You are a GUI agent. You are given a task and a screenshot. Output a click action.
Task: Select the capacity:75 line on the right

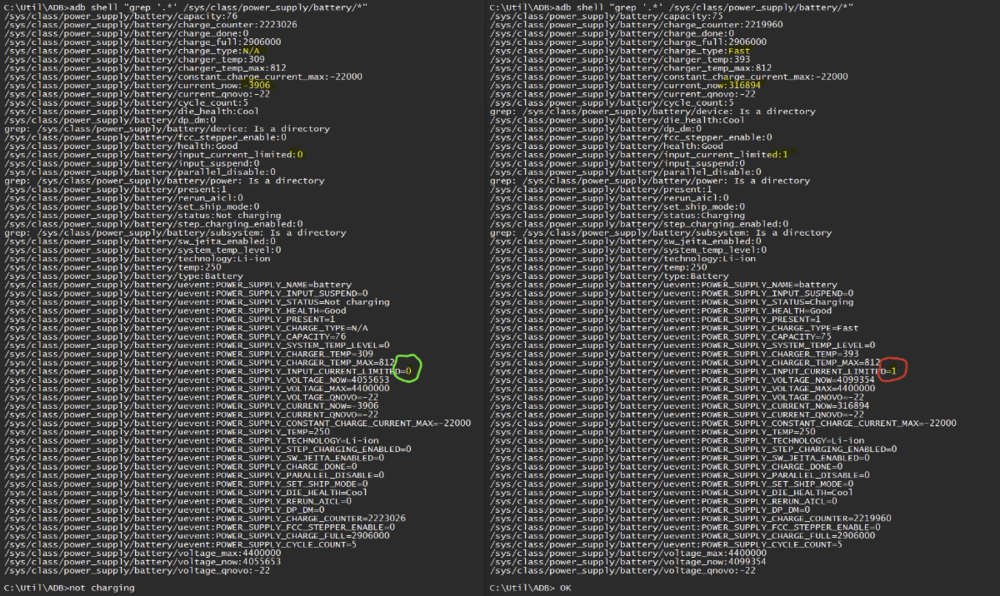[x=608, y=16]
